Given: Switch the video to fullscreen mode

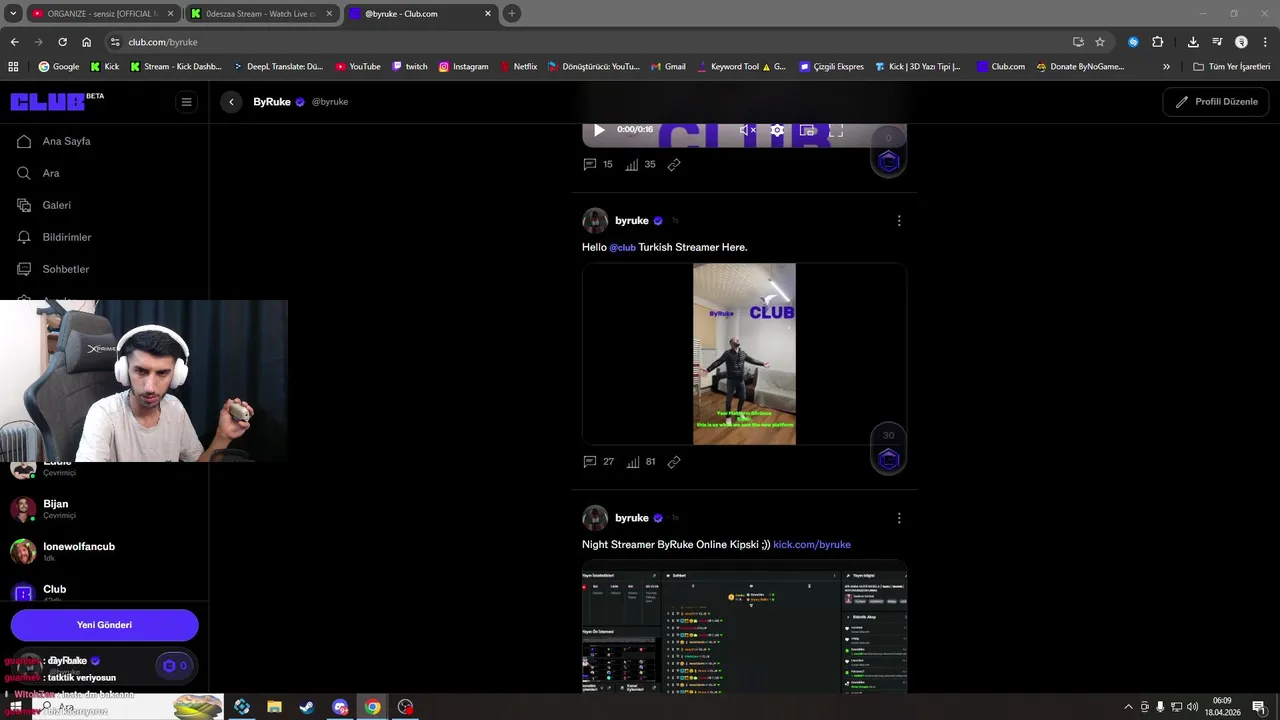Looking at the screenshot, I should tap(836, 130).
